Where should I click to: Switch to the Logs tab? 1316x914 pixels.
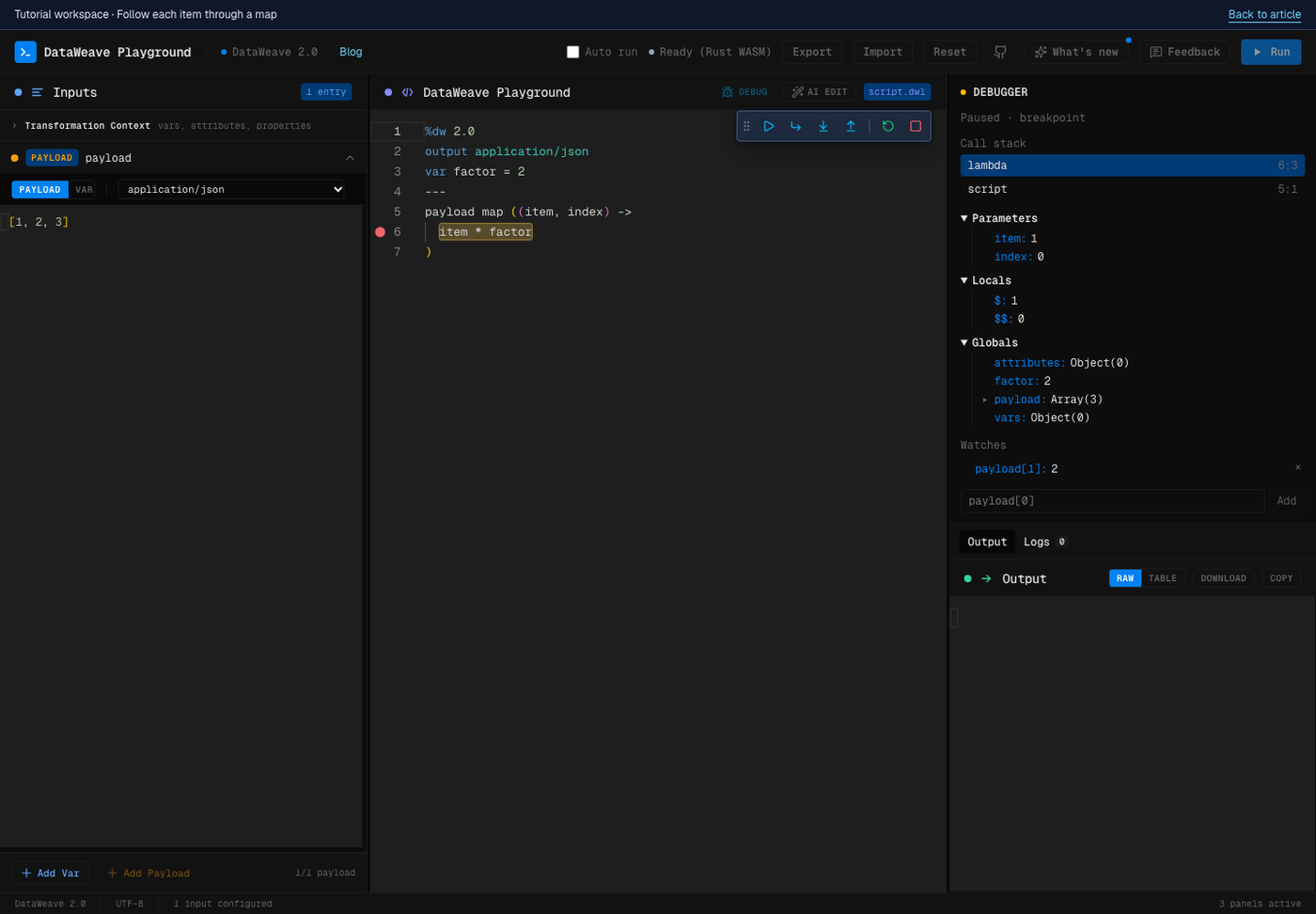tap(1045, 542)
